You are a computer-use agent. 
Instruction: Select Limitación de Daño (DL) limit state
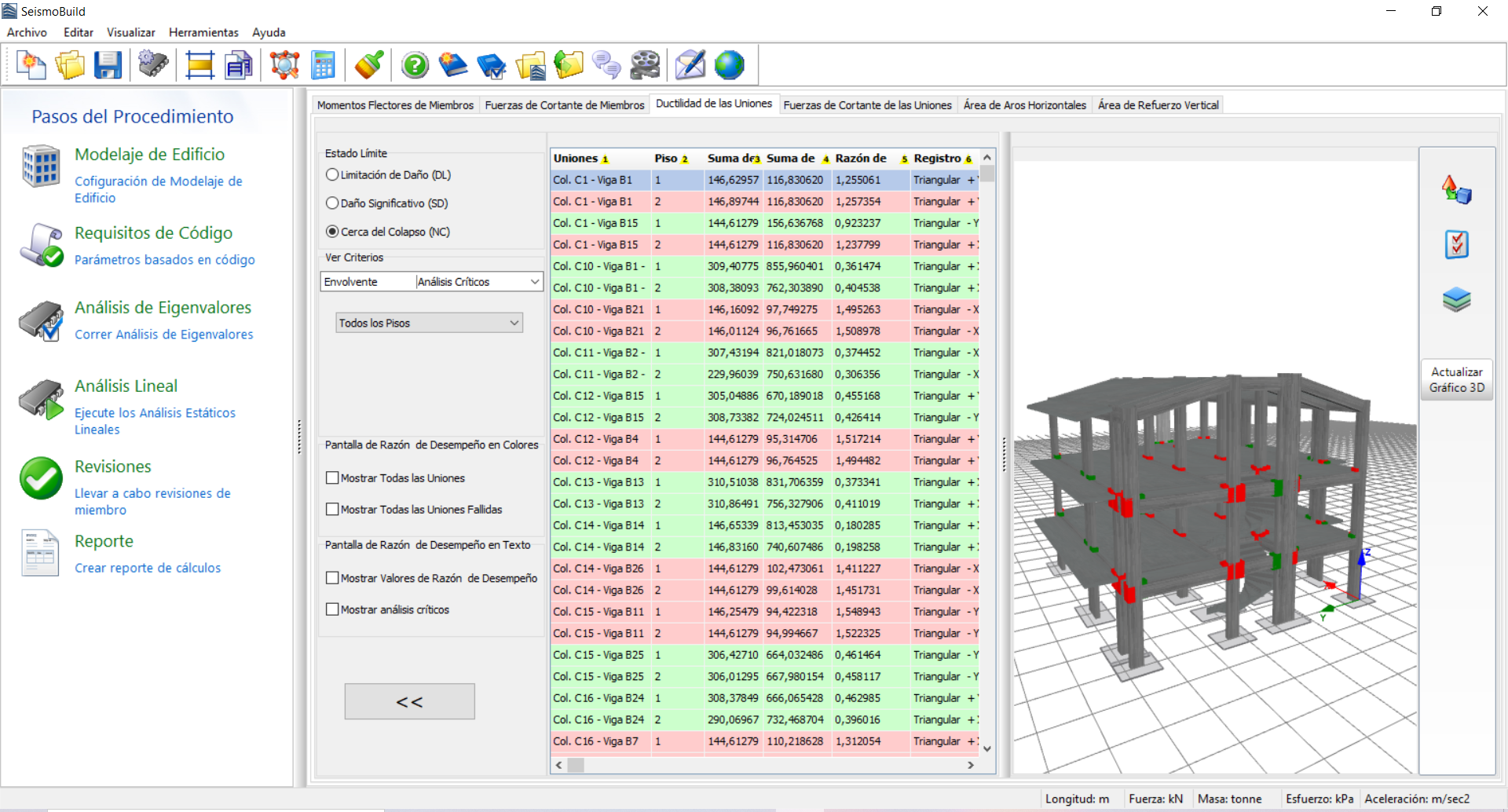click(332, 175)
